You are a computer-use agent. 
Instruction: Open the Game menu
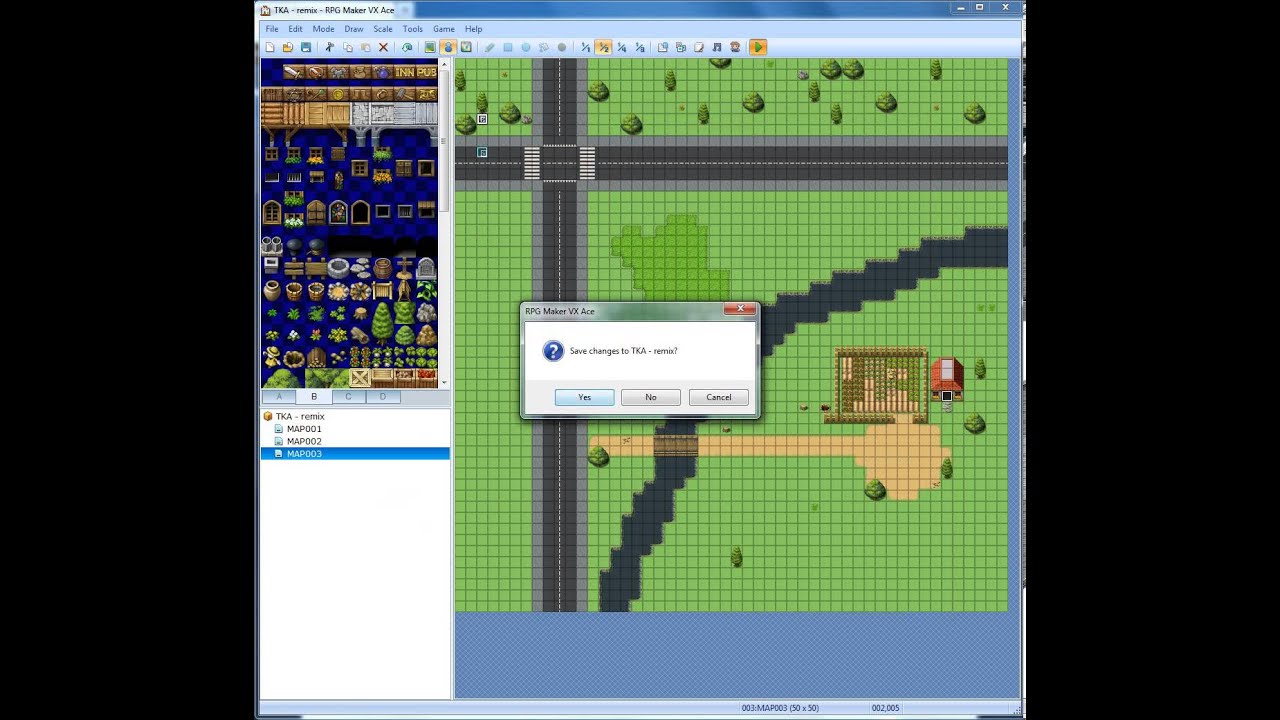(x=444, y=29)
